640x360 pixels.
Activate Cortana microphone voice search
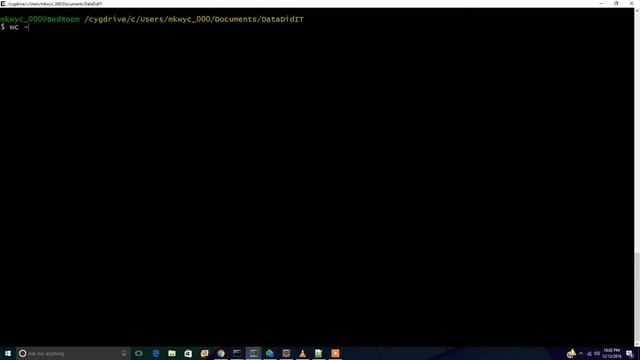[x=124, y=353]
